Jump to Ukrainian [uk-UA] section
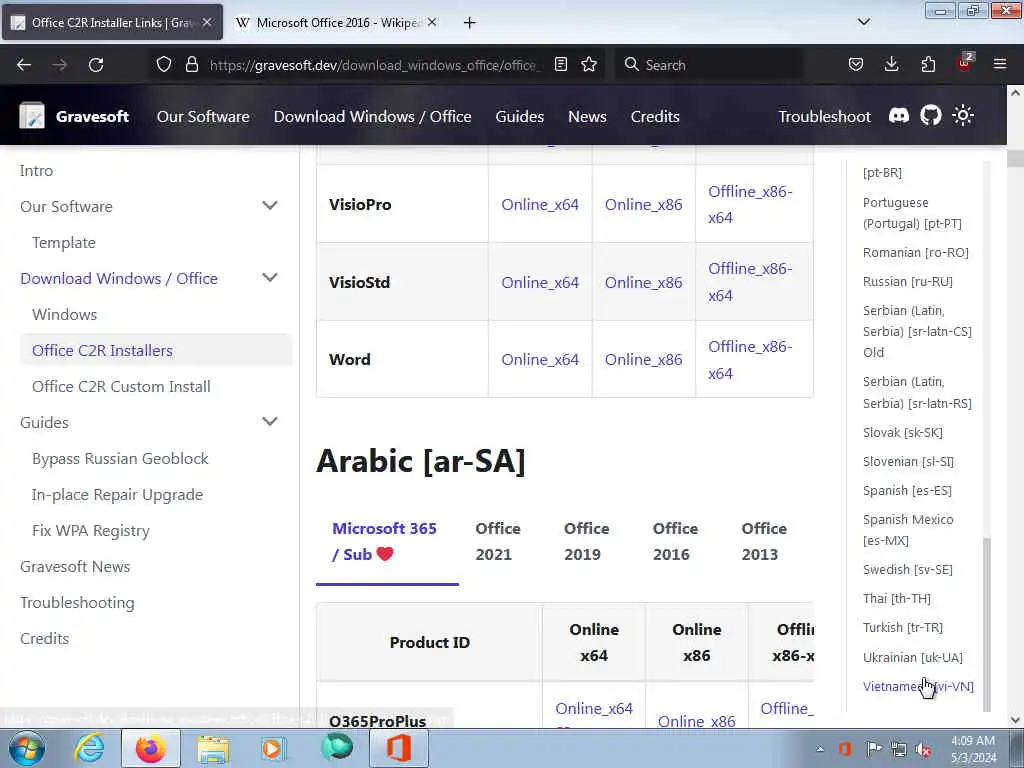The image size is (1024, 768). [913, 658]
